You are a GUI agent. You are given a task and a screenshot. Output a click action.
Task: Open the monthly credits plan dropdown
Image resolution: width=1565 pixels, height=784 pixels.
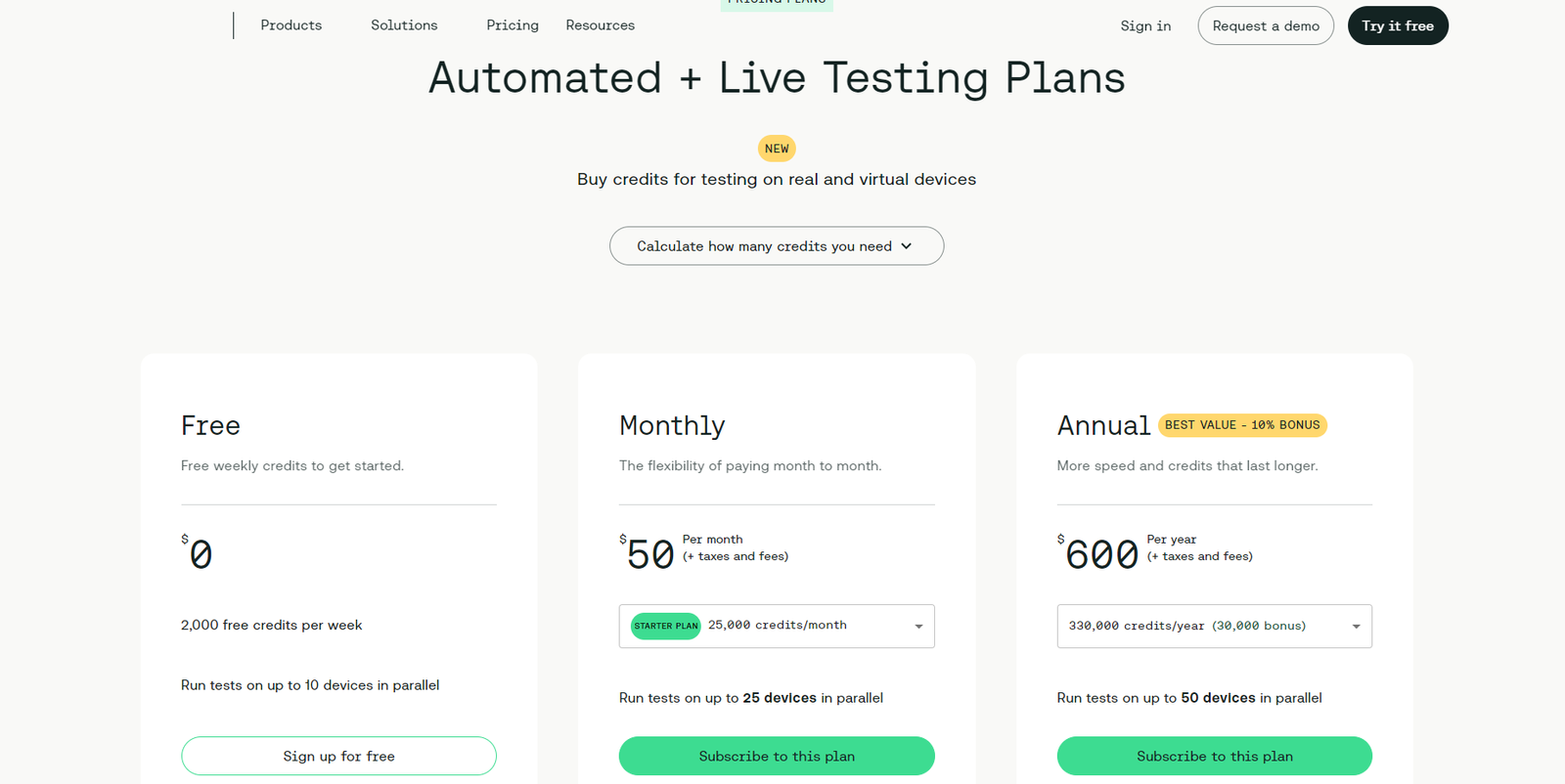(777, 626)
